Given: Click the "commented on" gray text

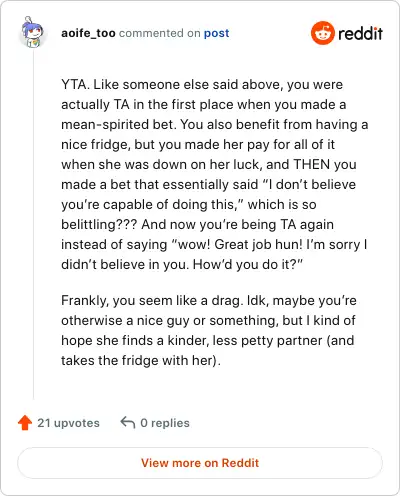Looking at the screenshot, I should pyautogui.click(x=159, y=33).
